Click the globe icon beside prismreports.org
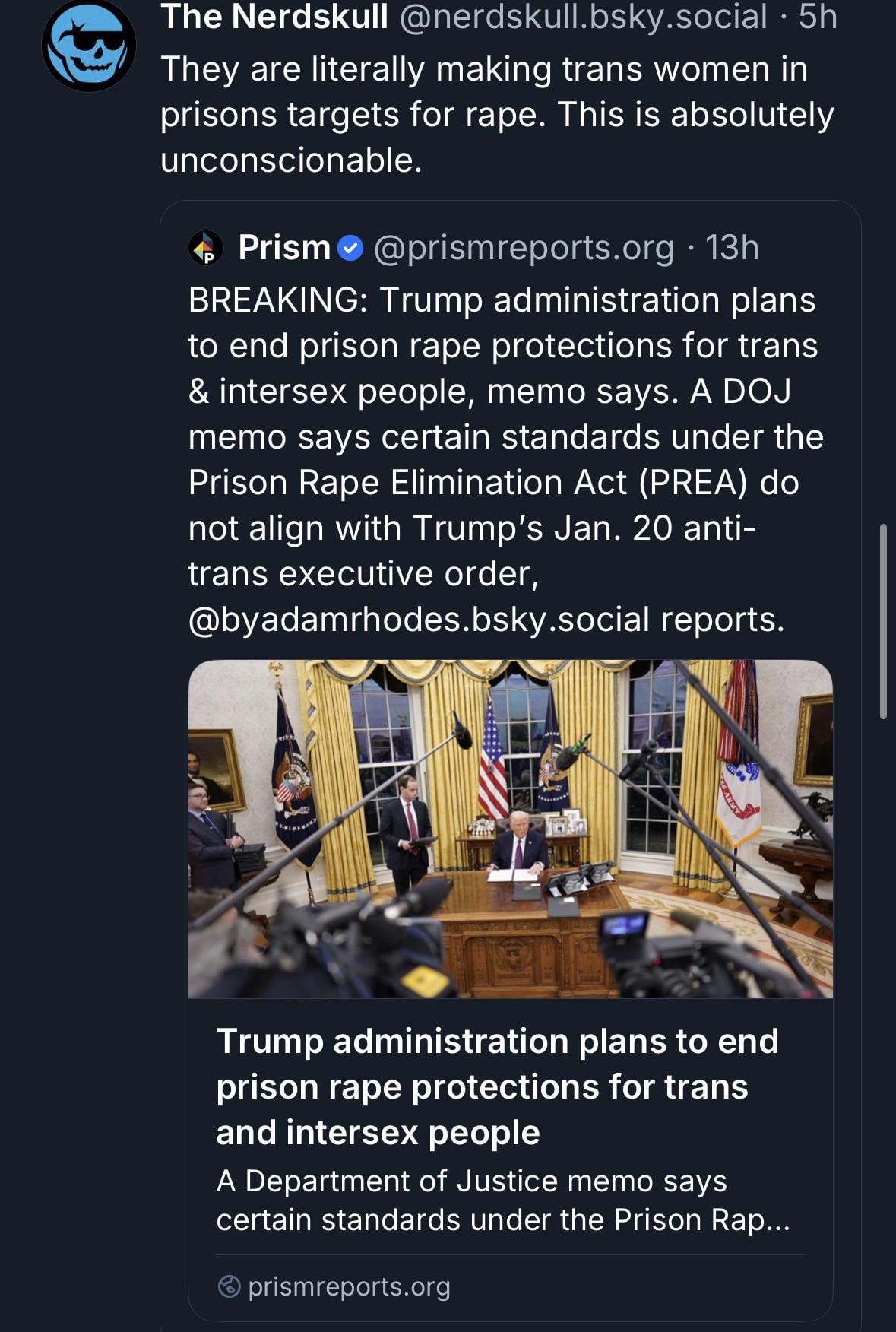Viewport: 896px width, 1332px height. click(229, 1286)
